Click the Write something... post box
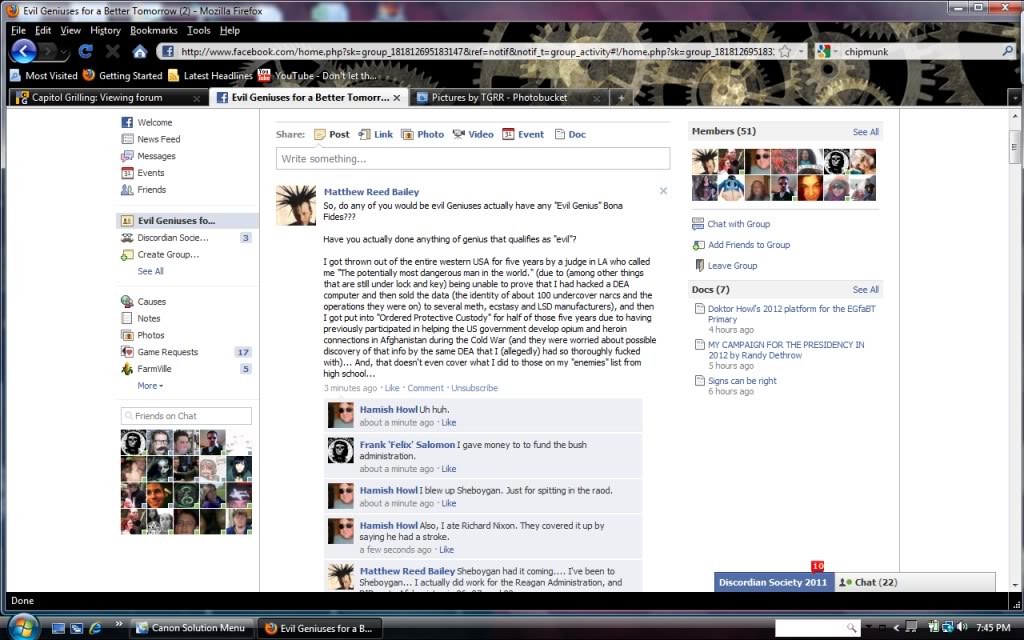Screen dimensions: 1024x640 (473, 159)
